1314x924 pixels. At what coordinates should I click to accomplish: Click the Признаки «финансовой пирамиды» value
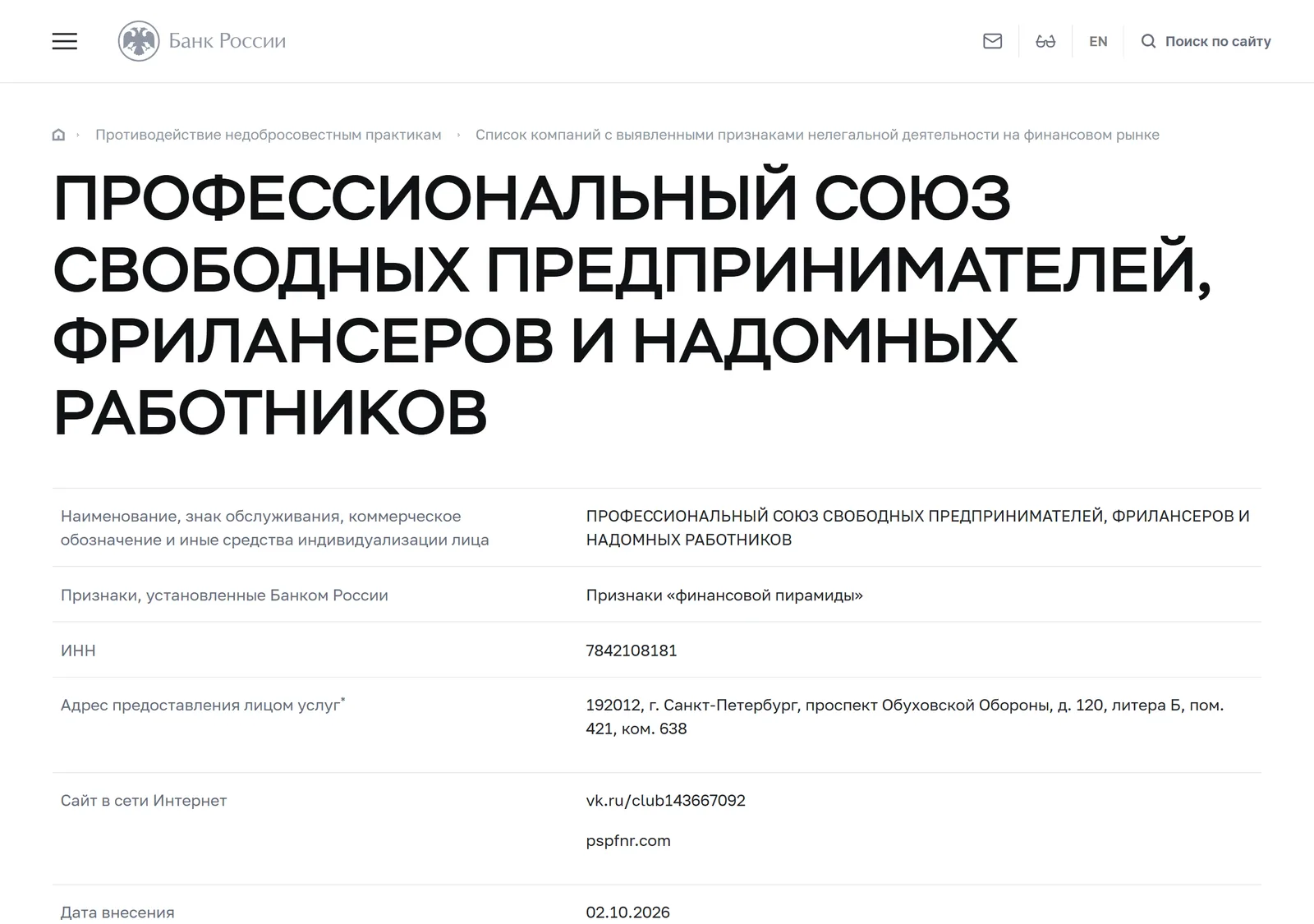[x=724, y=595]
